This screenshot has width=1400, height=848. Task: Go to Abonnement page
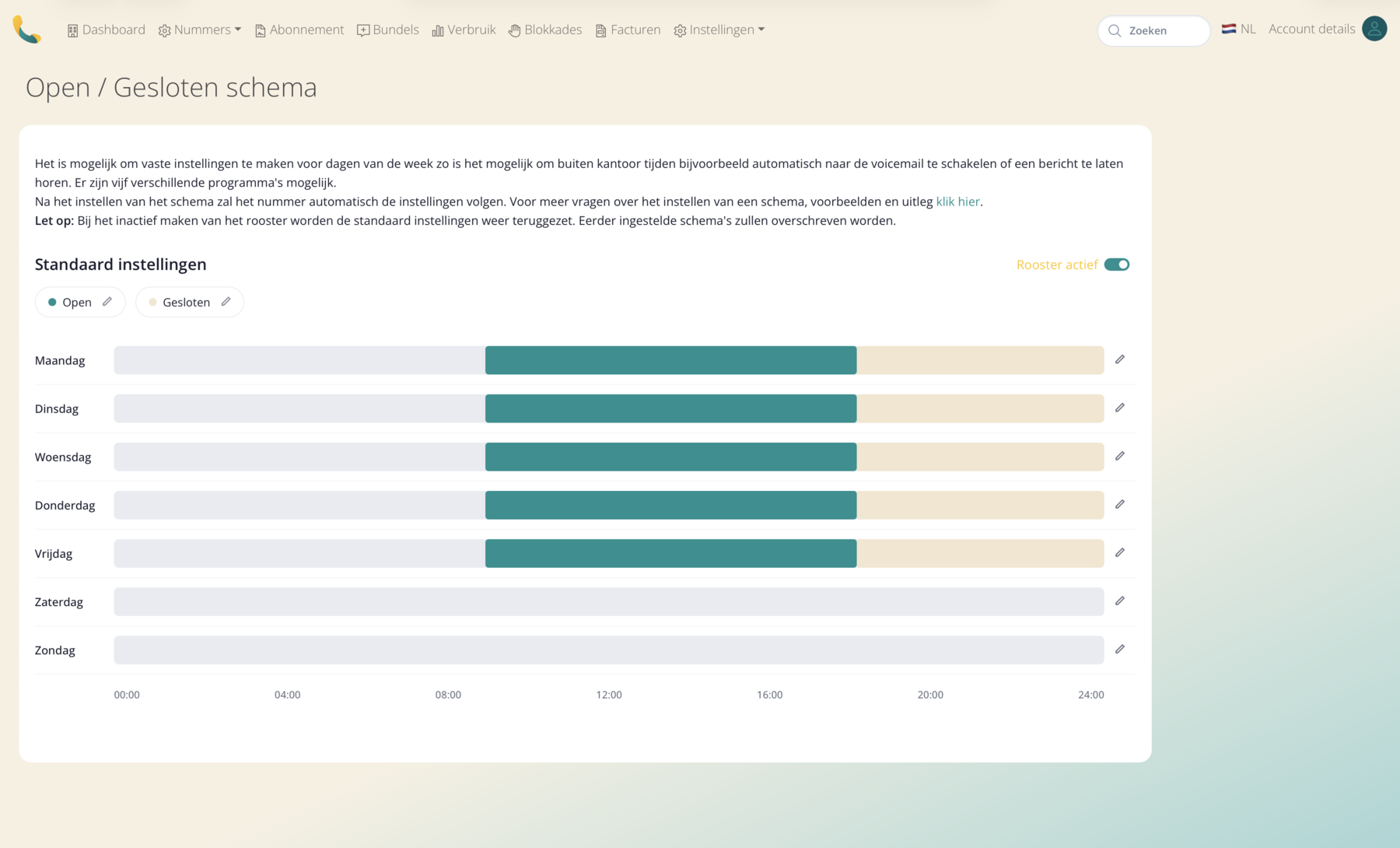coord(299,30)
